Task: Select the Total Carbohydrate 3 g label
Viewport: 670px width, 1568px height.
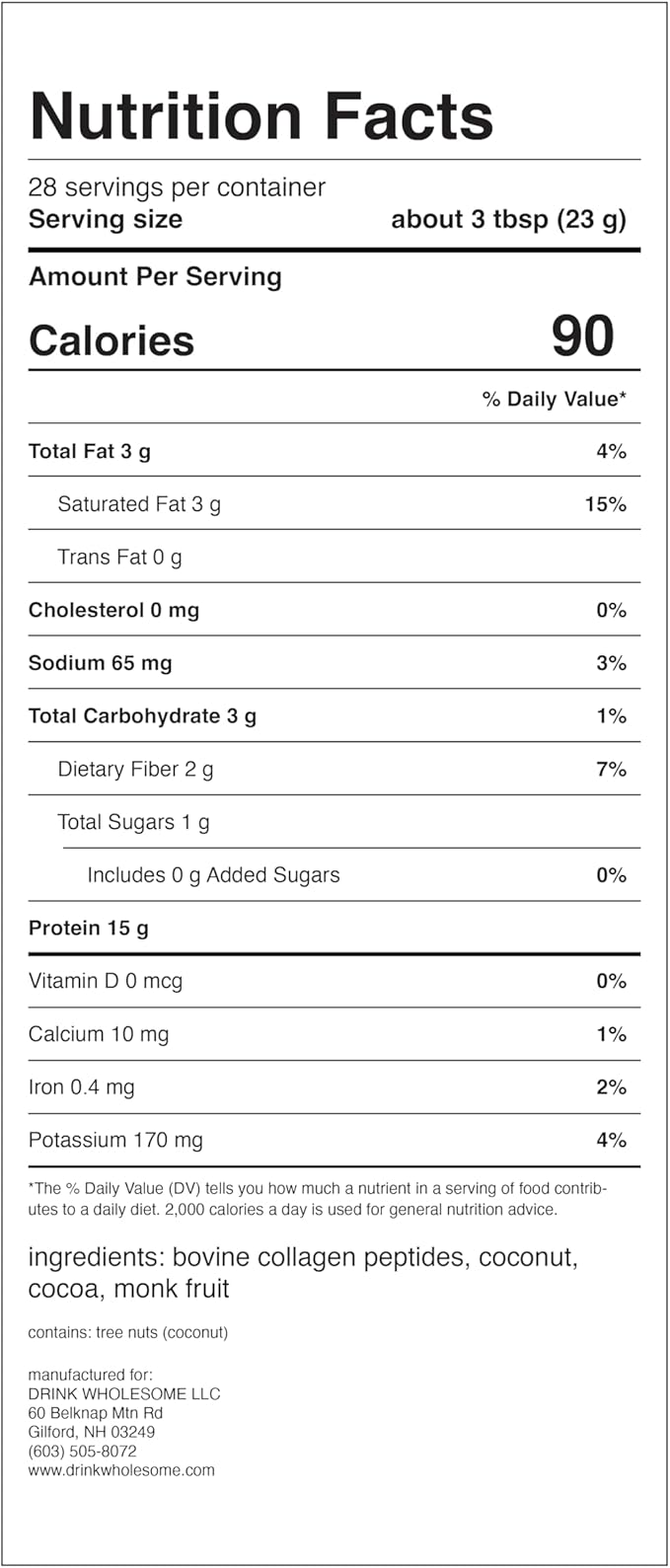Action: [x=142, y=716]
